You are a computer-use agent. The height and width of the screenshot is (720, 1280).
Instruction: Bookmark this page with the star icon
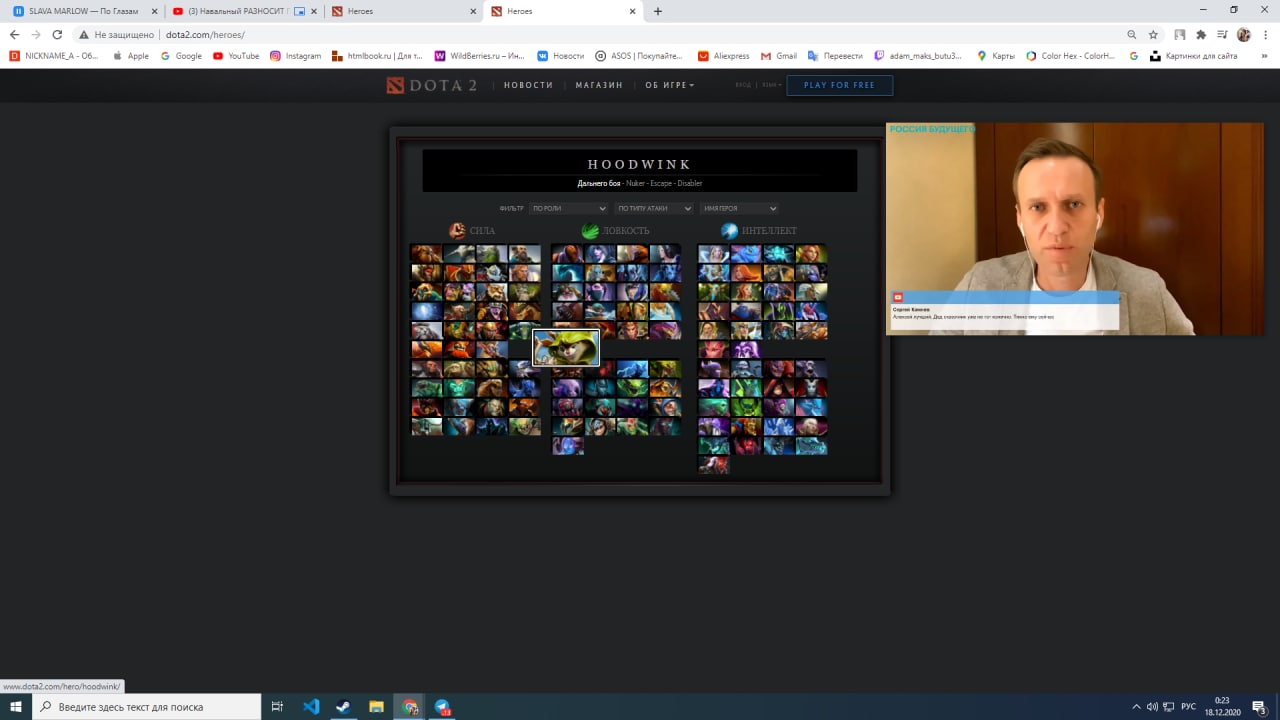tap(1152, 34)
